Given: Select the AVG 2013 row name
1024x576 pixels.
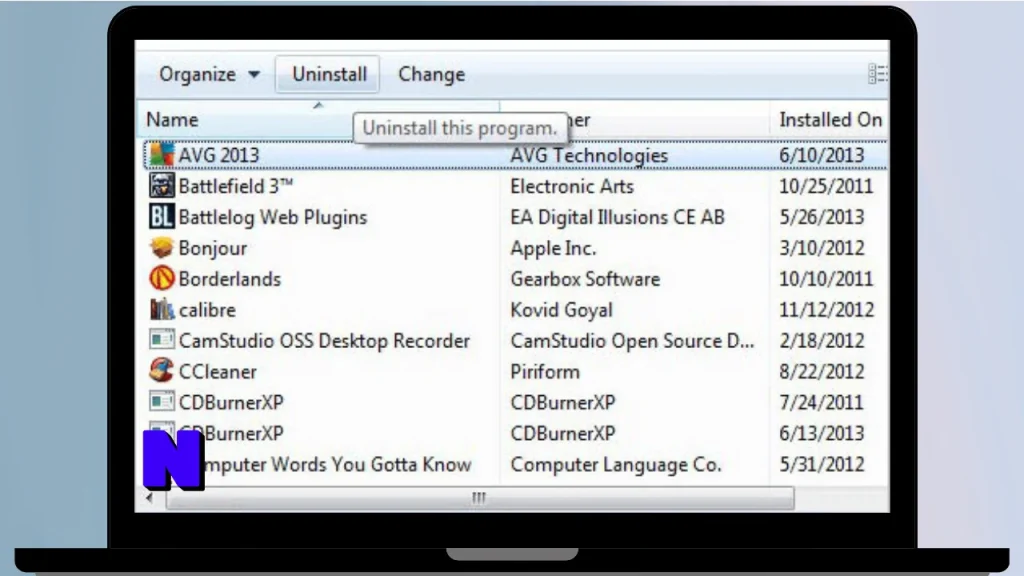Looking at the screenshot, I should pyautogui.click(x=219, y=155).
